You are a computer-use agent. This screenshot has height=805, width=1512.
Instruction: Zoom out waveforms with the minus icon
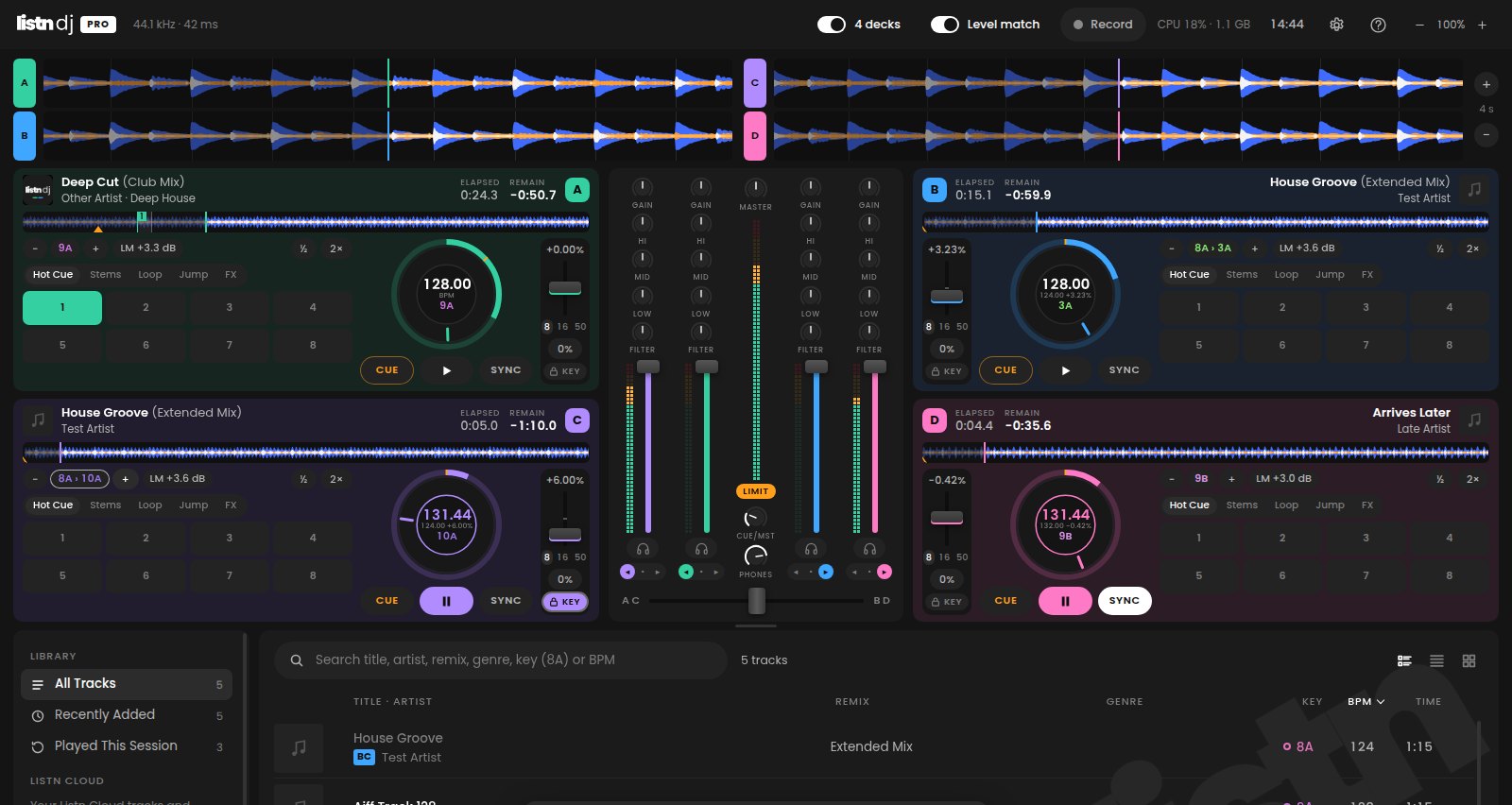point(1486,134)
